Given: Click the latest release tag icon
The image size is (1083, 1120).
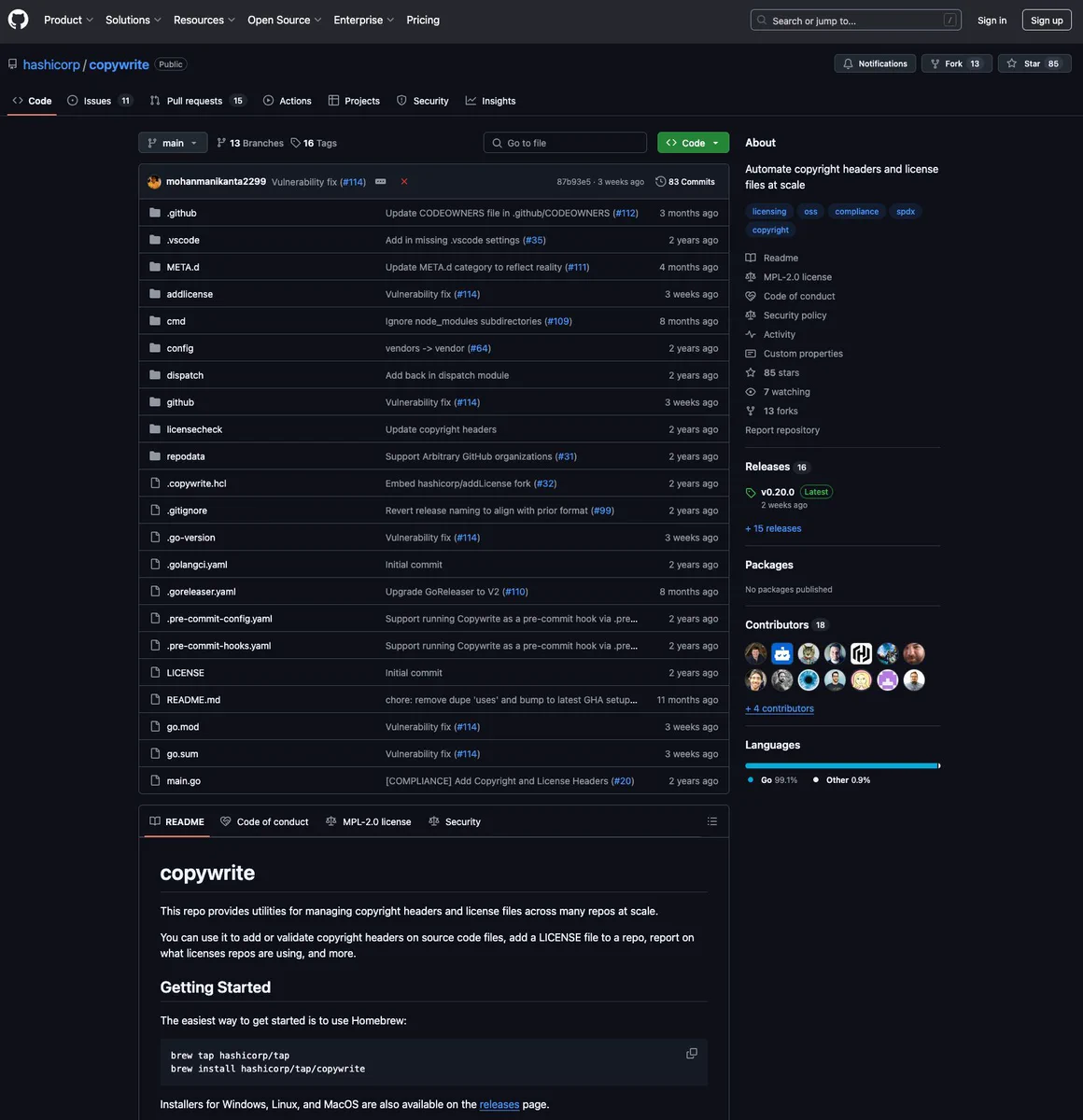Looking at the screenshot, I should pyautogui.click(x=751, y=493).
